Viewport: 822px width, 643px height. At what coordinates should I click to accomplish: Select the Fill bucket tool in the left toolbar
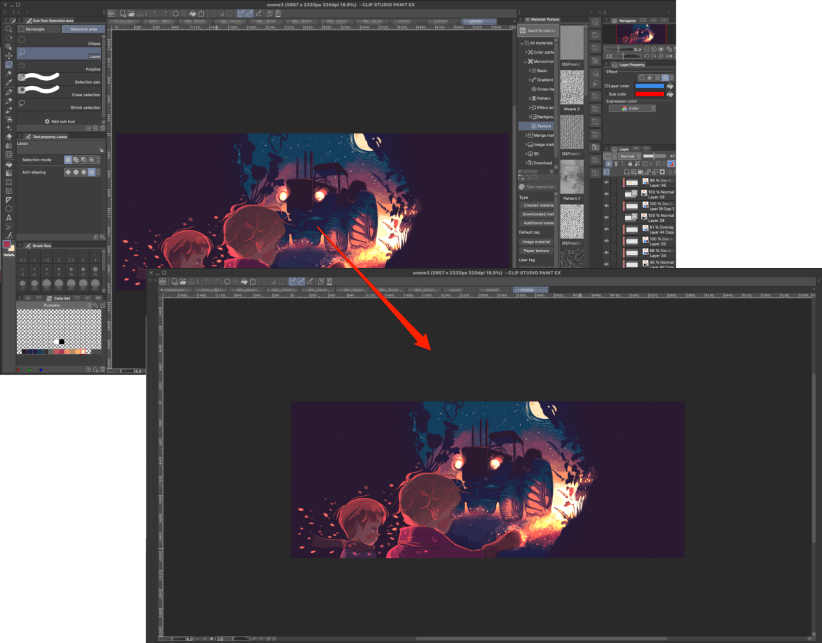coord(8,164)
